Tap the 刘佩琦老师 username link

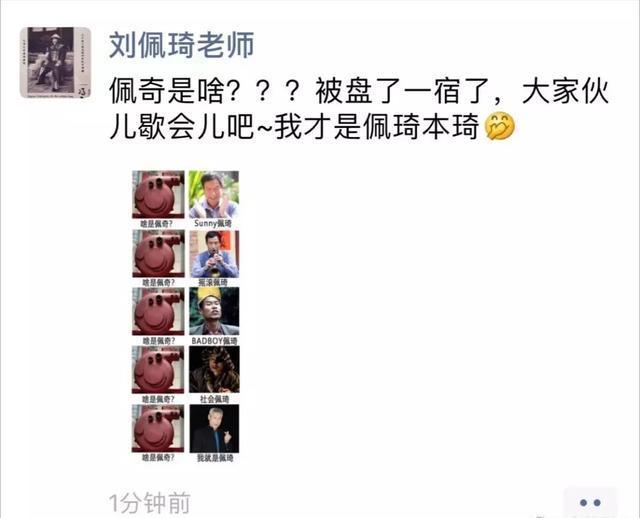(x=182, y=44)
